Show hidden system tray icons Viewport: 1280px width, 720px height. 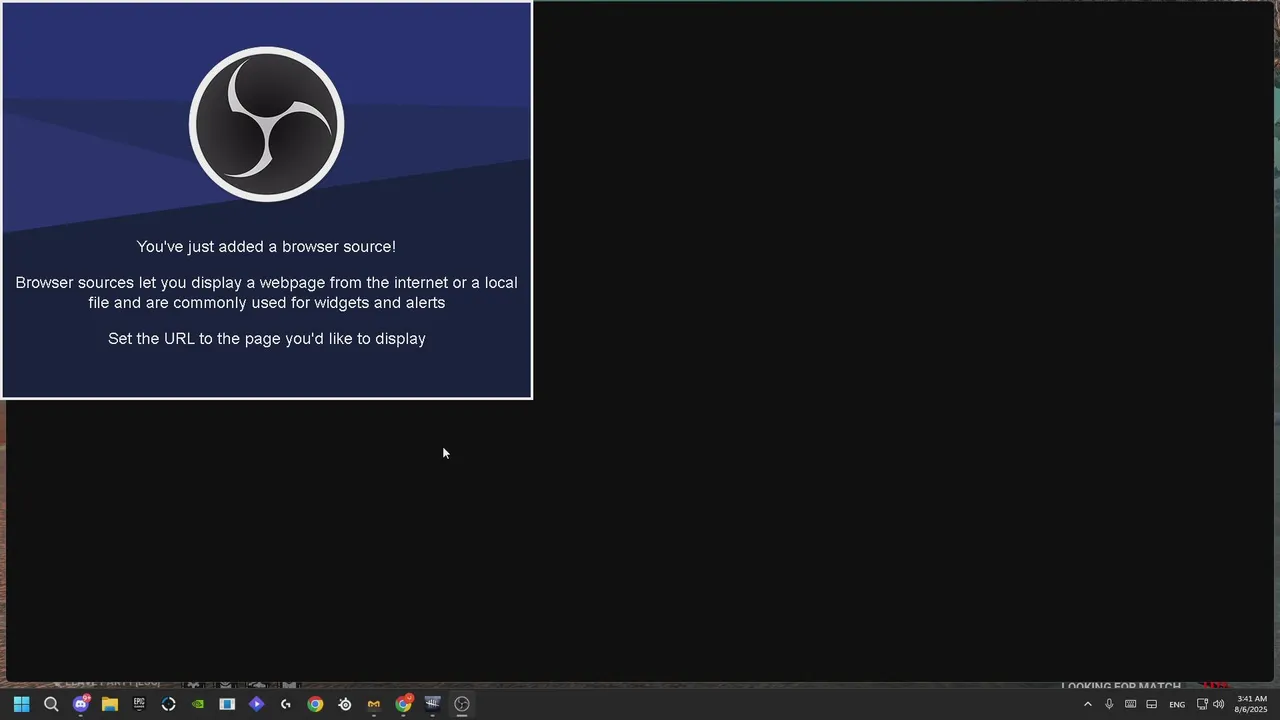[x=1088, y=704]
